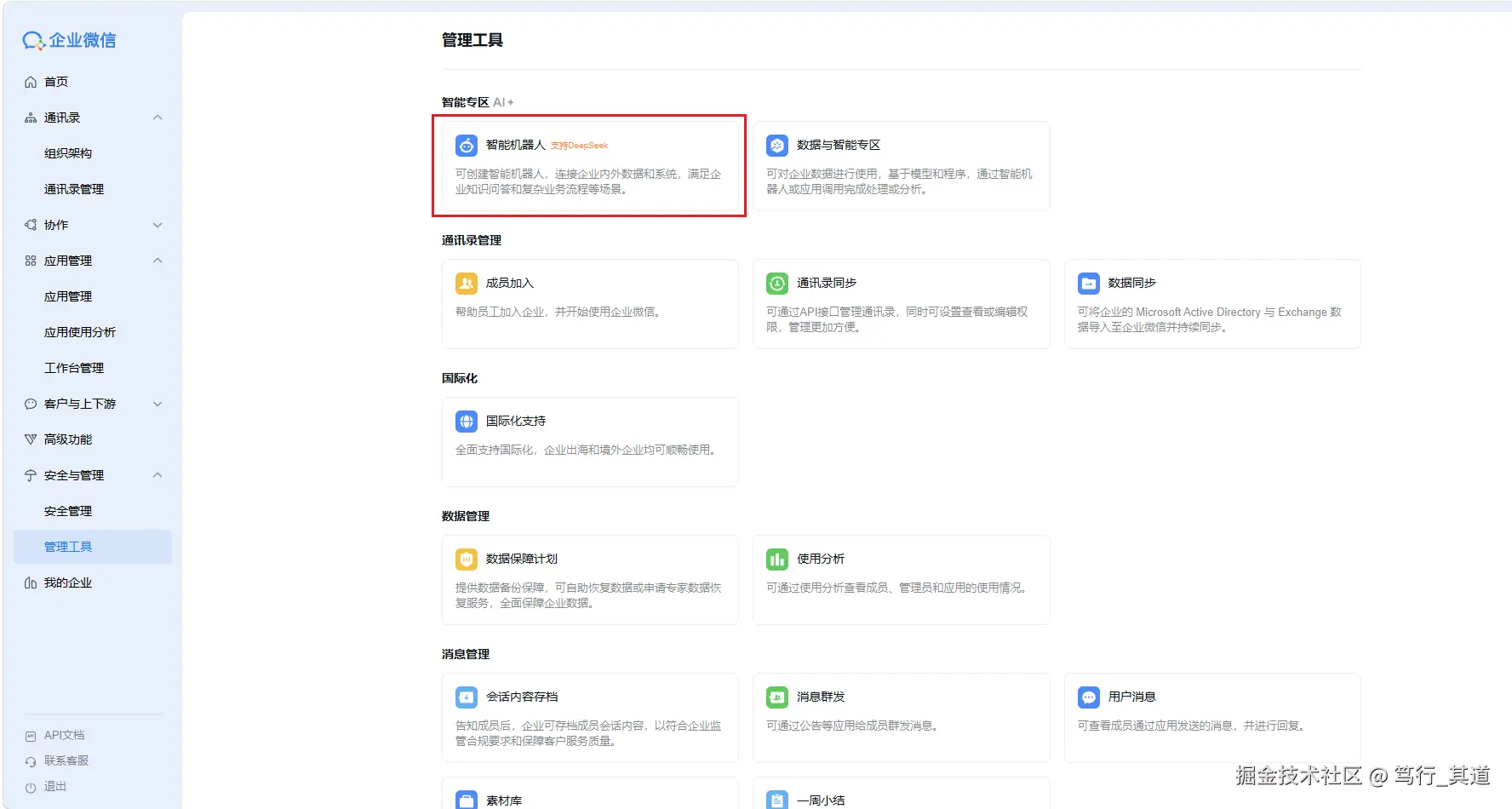
Task: Expand the 客户与上下游 section
Action: tap(157, 404)
